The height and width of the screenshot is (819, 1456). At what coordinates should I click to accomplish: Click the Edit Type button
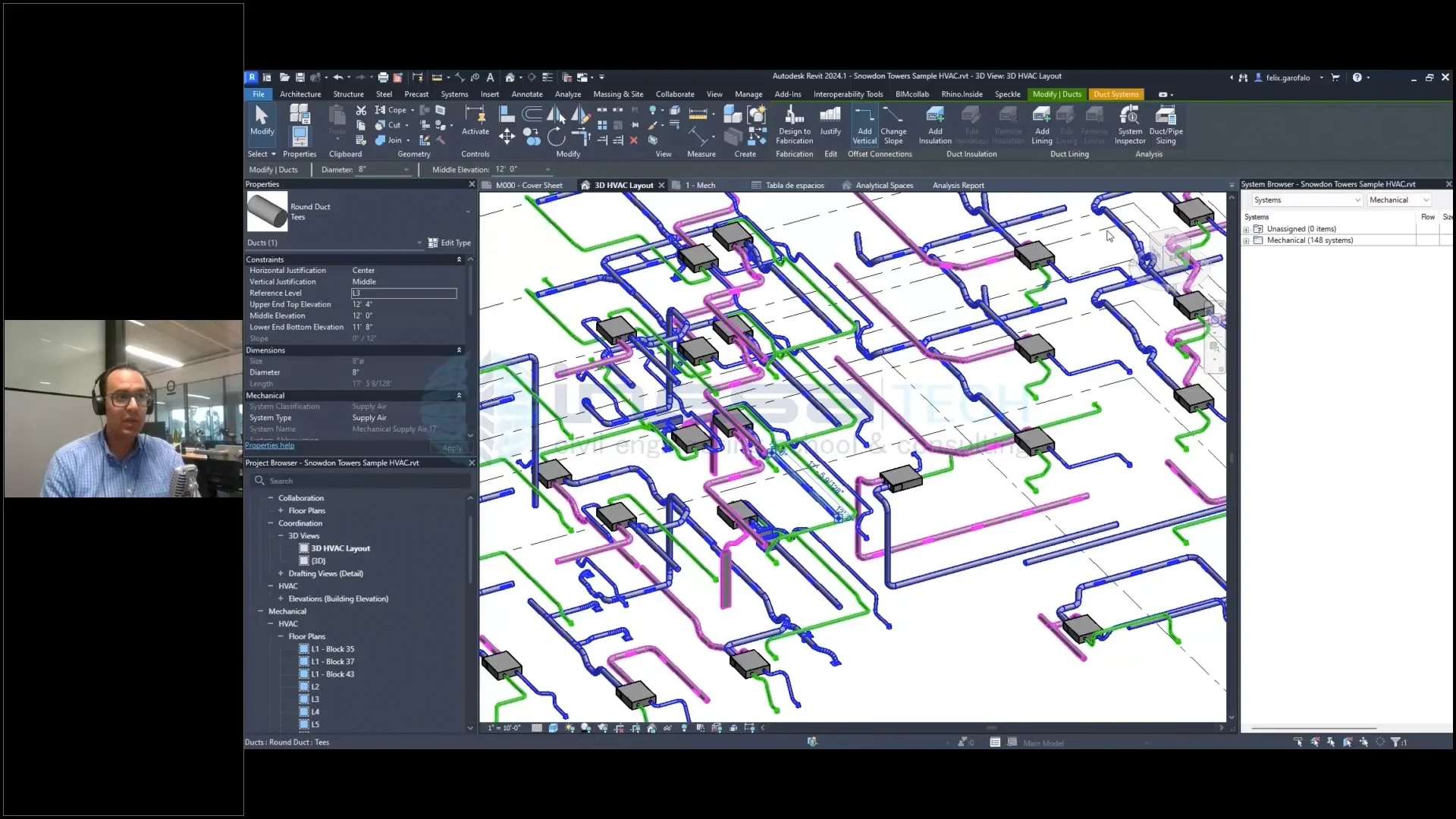pyautogui.click(x=449, y=243)
